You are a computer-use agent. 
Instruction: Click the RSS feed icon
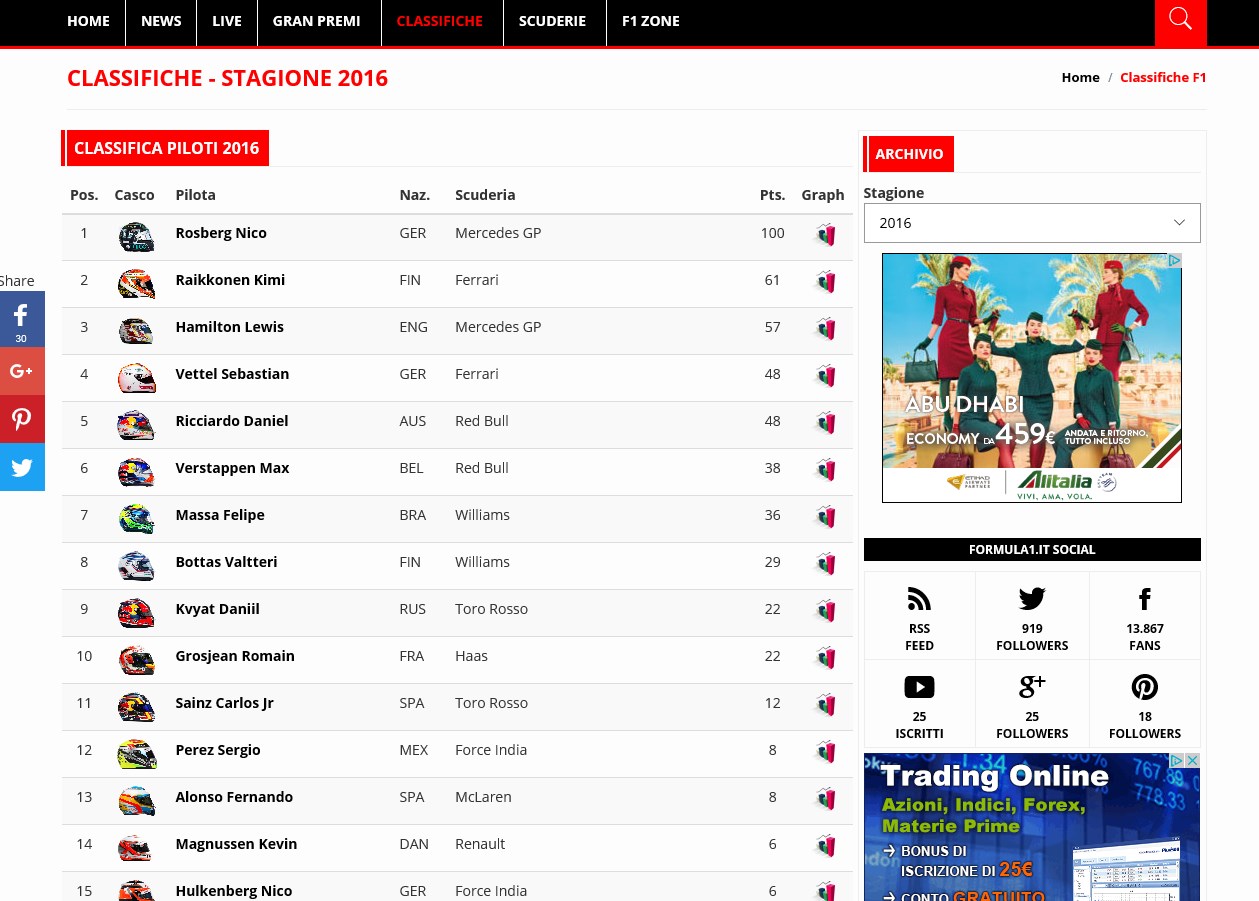point(919,599)
